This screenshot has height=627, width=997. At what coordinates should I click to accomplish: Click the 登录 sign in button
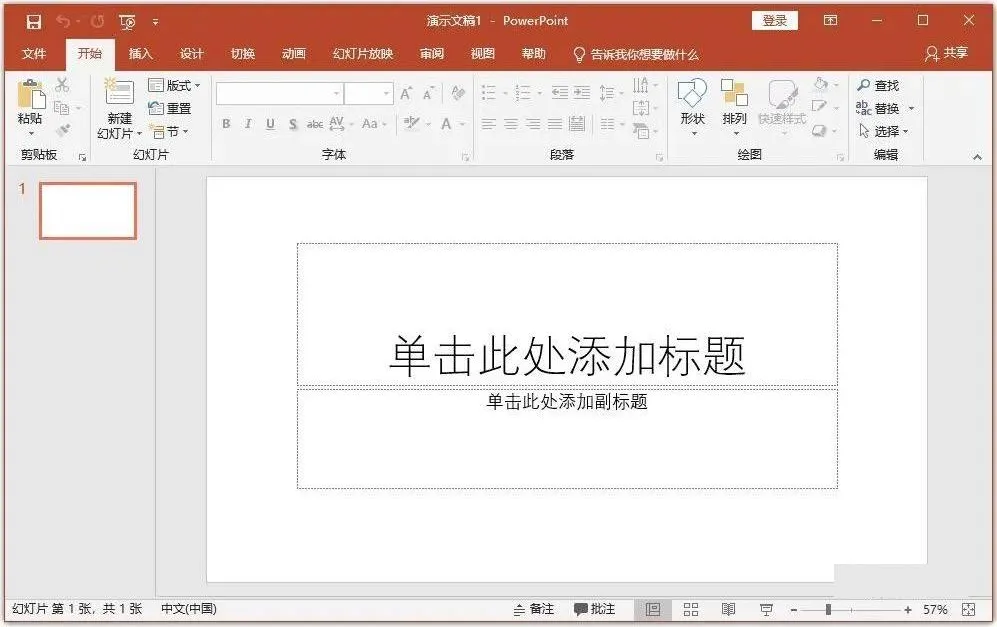(775, 20)
